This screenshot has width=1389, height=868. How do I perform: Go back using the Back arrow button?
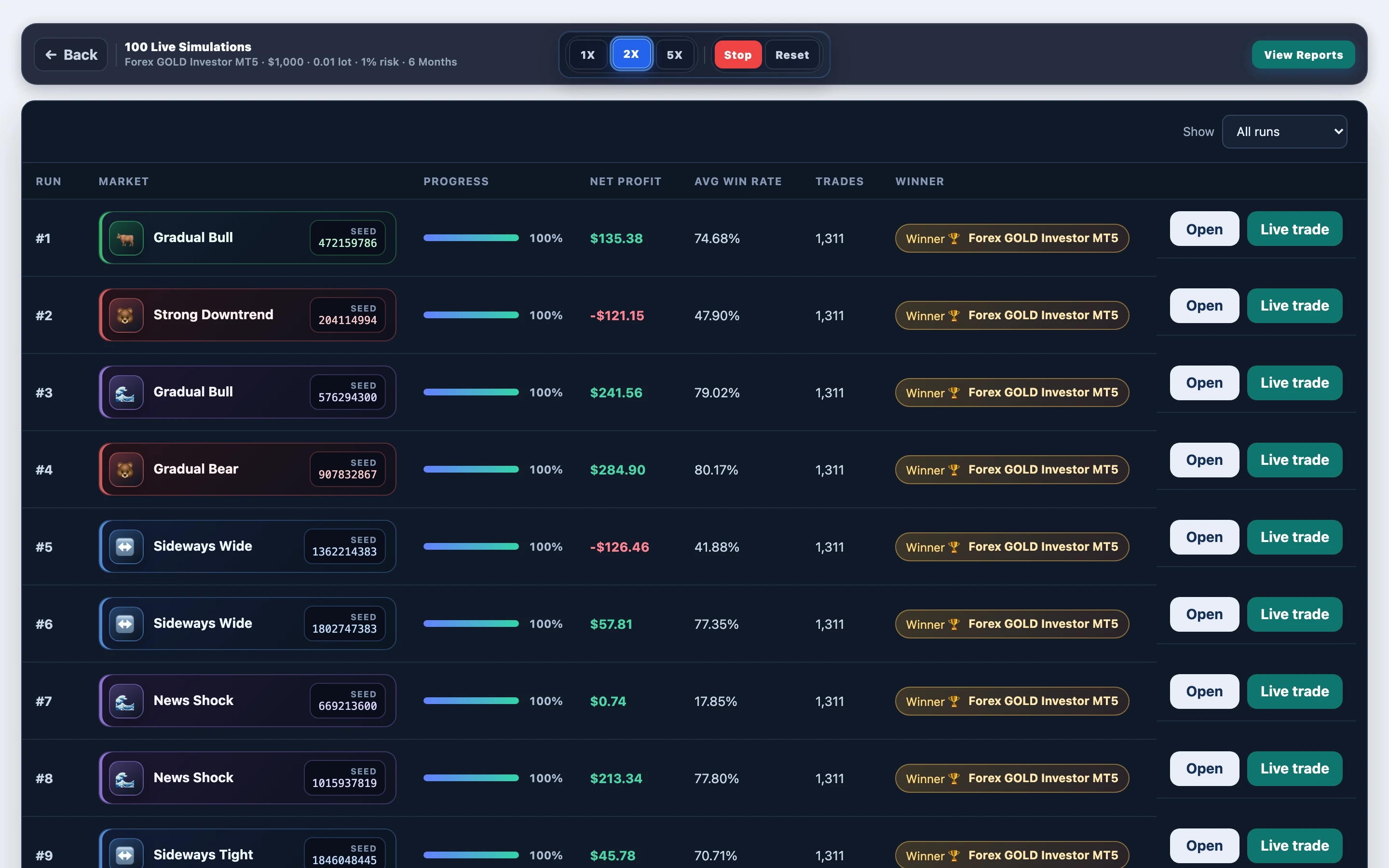[x=71, y=54]
